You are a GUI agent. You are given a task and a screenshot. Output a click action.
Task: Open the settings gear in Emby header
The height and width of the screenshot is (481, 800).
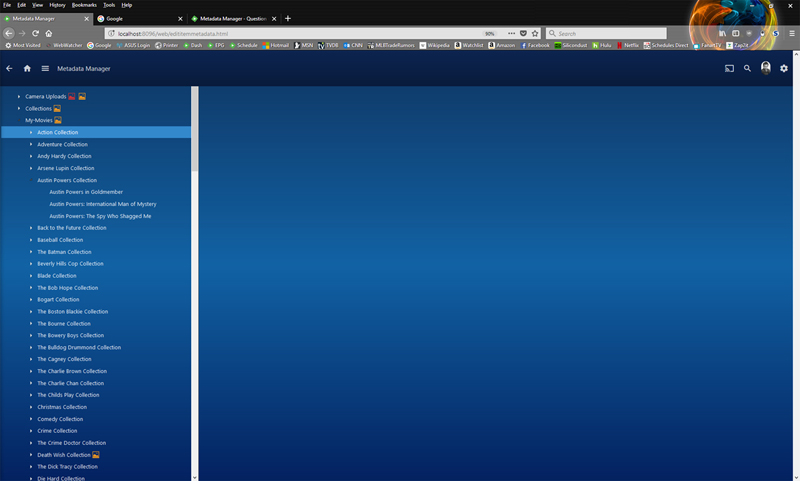(x=784, y=68)
